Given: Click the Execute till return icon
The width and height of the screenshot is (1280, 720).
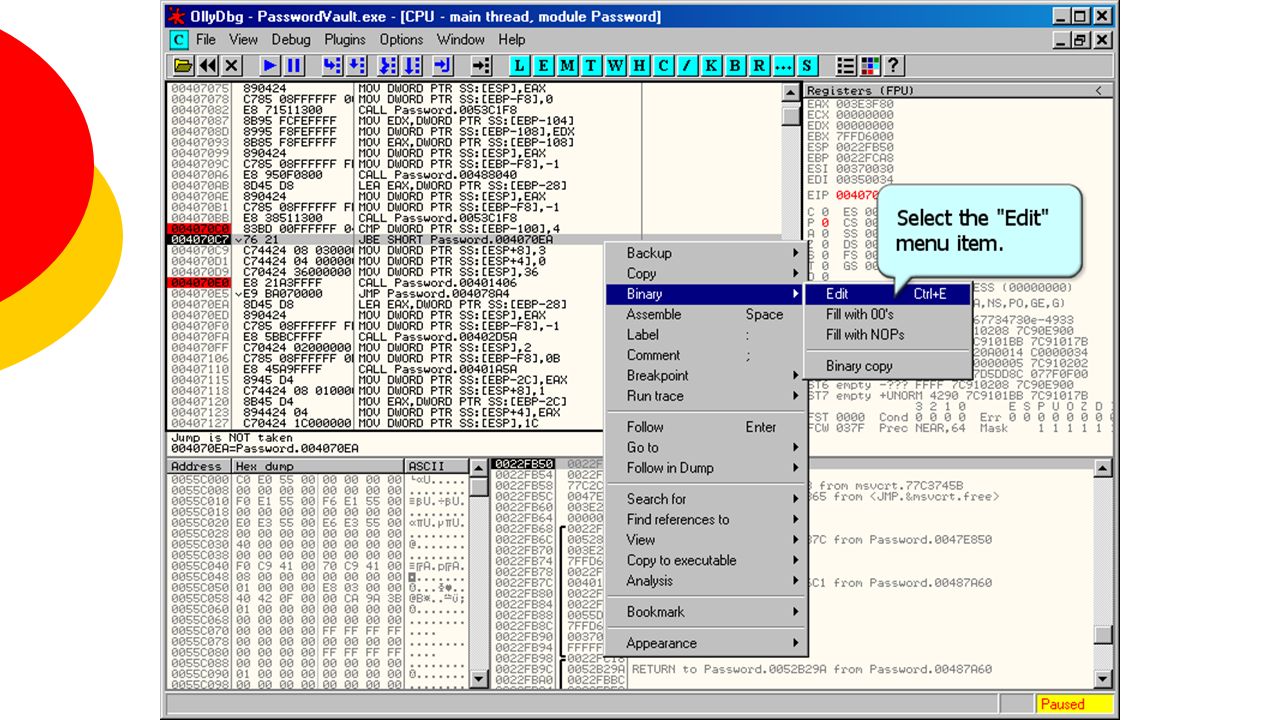Looking at the screenshot, I should [x=443, y=66].
